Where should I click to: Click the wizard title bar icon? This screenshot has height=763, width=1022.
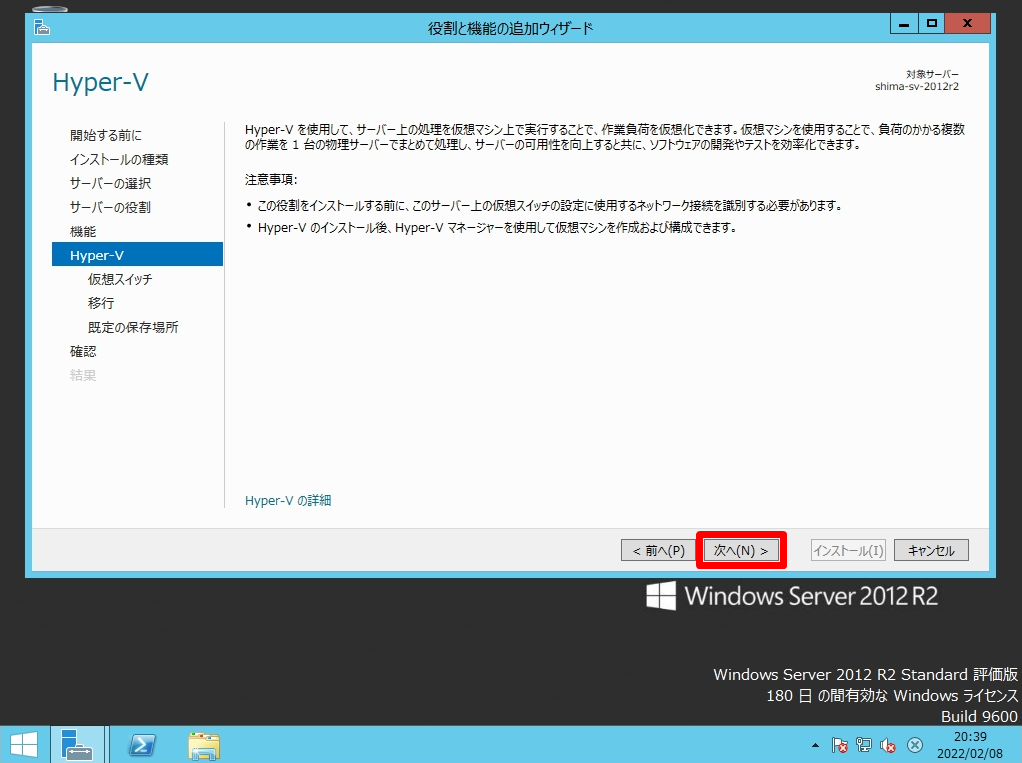(42, 27)
